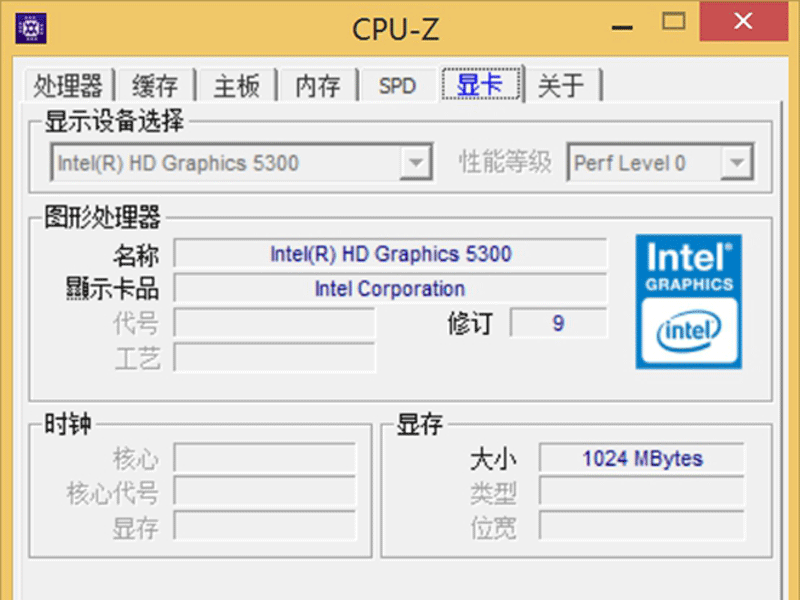
Task: Click the 修订 field showing 9
Action: [x=559, y=323]
